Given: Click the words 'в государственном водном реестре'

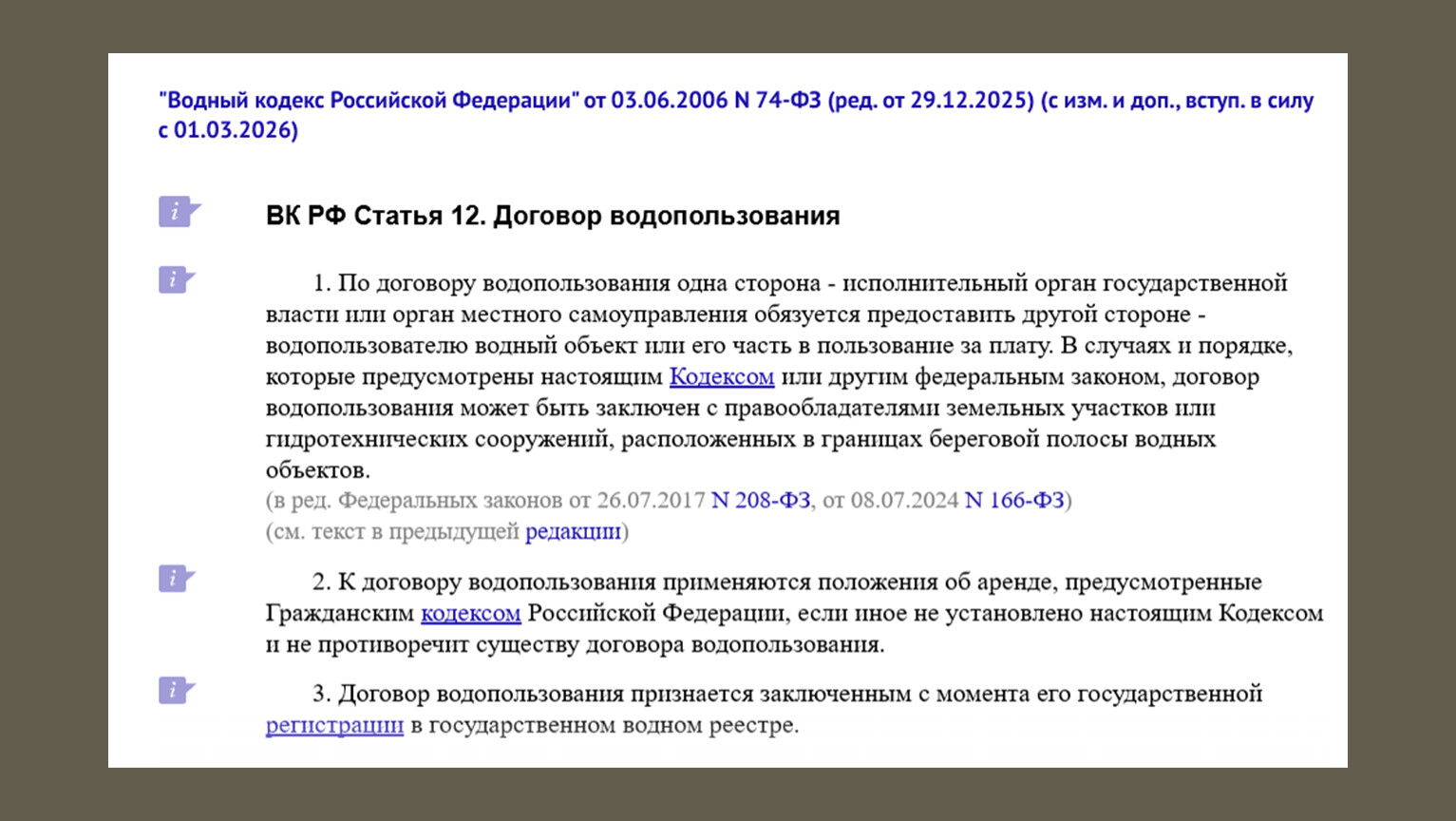Looking at the screenshot, I should [604, 726].
